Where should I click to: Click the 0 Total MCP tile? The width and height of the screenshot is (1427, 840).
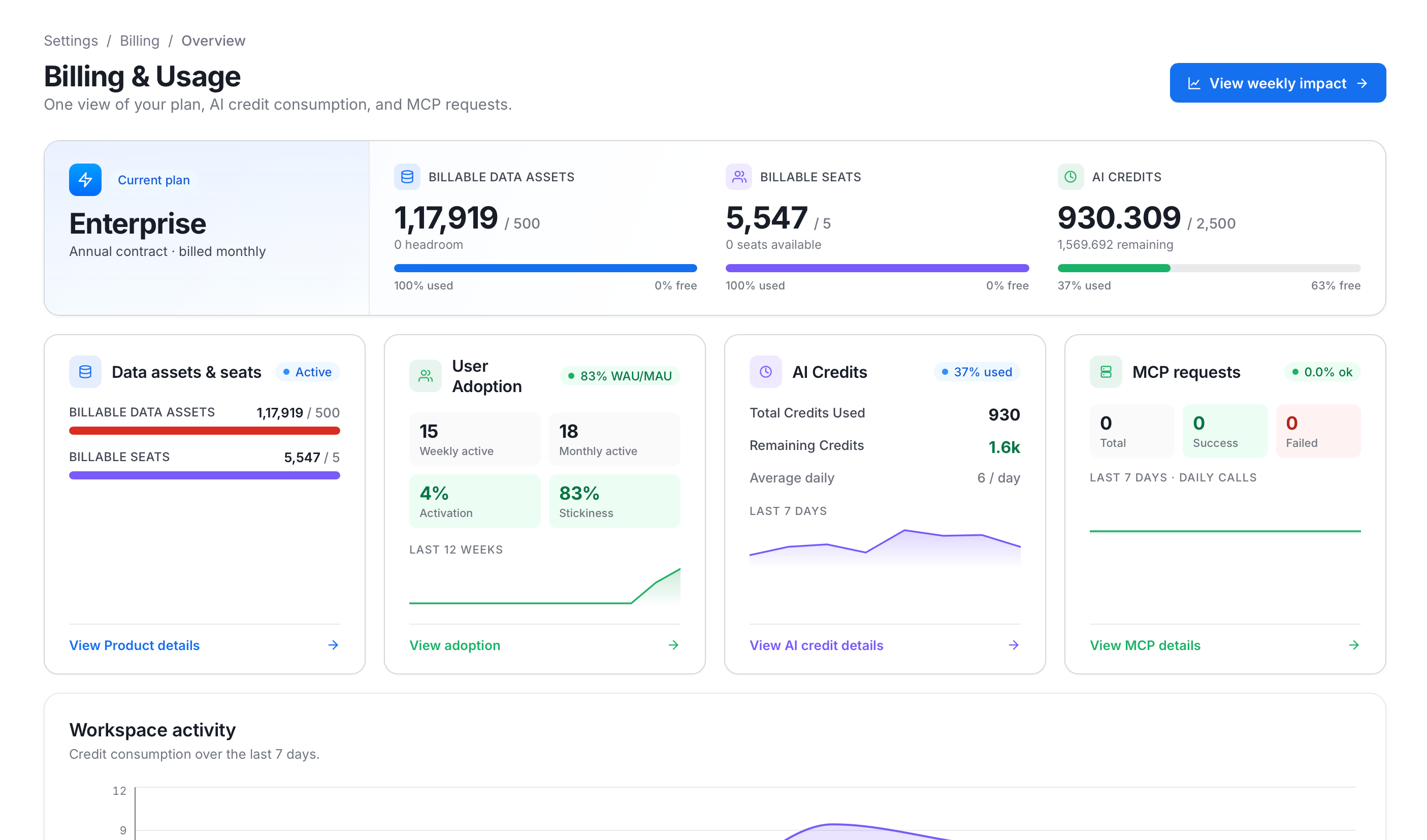click(1132, 431)
